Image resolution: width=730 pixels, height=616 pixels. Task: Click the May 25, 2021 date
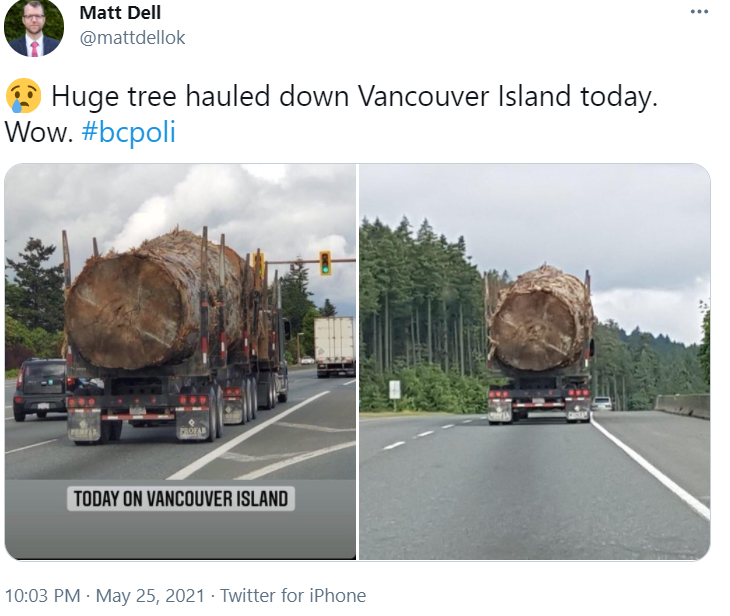click(150, 596)
